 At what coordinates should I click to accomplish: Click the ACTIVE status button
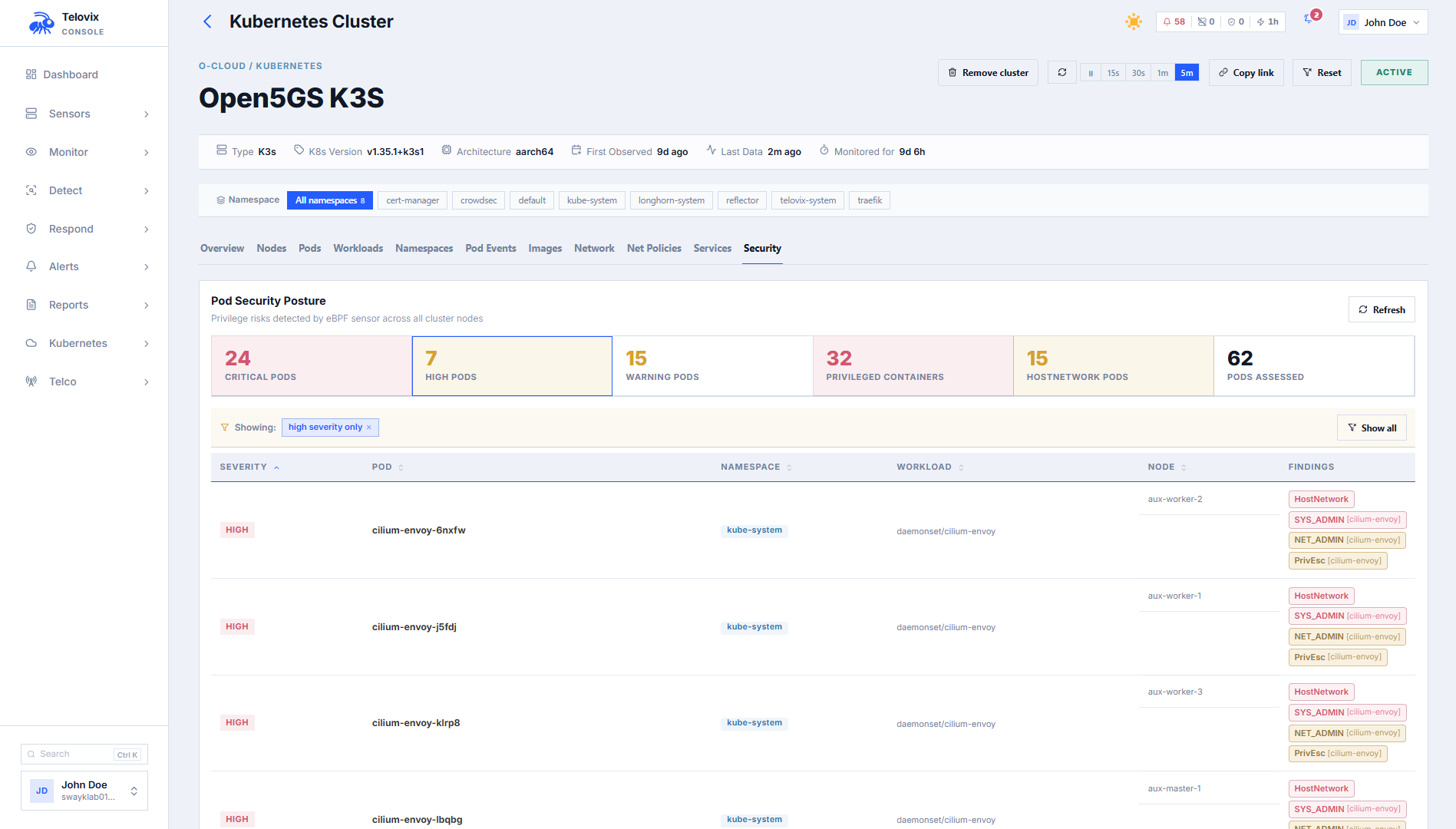click(x=1394, y=72)
